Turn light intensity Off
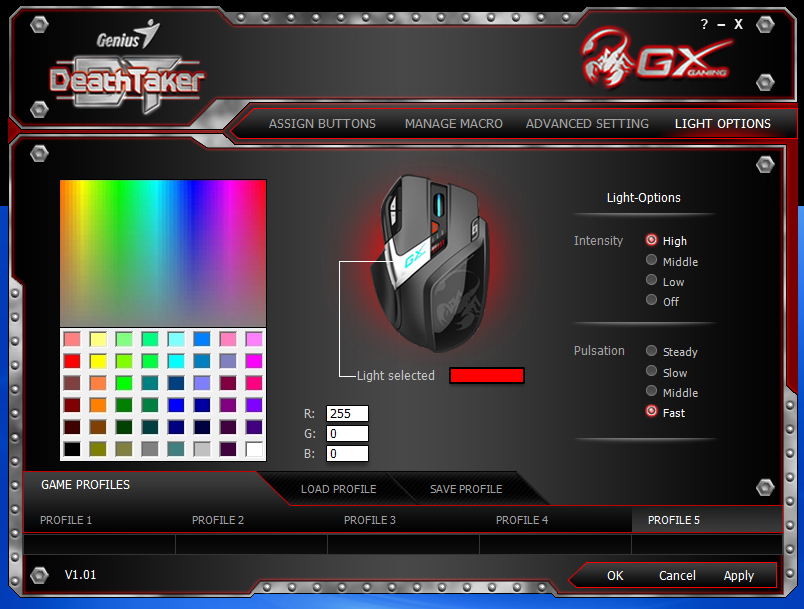 pyautogui.click(x=652, y=301)
